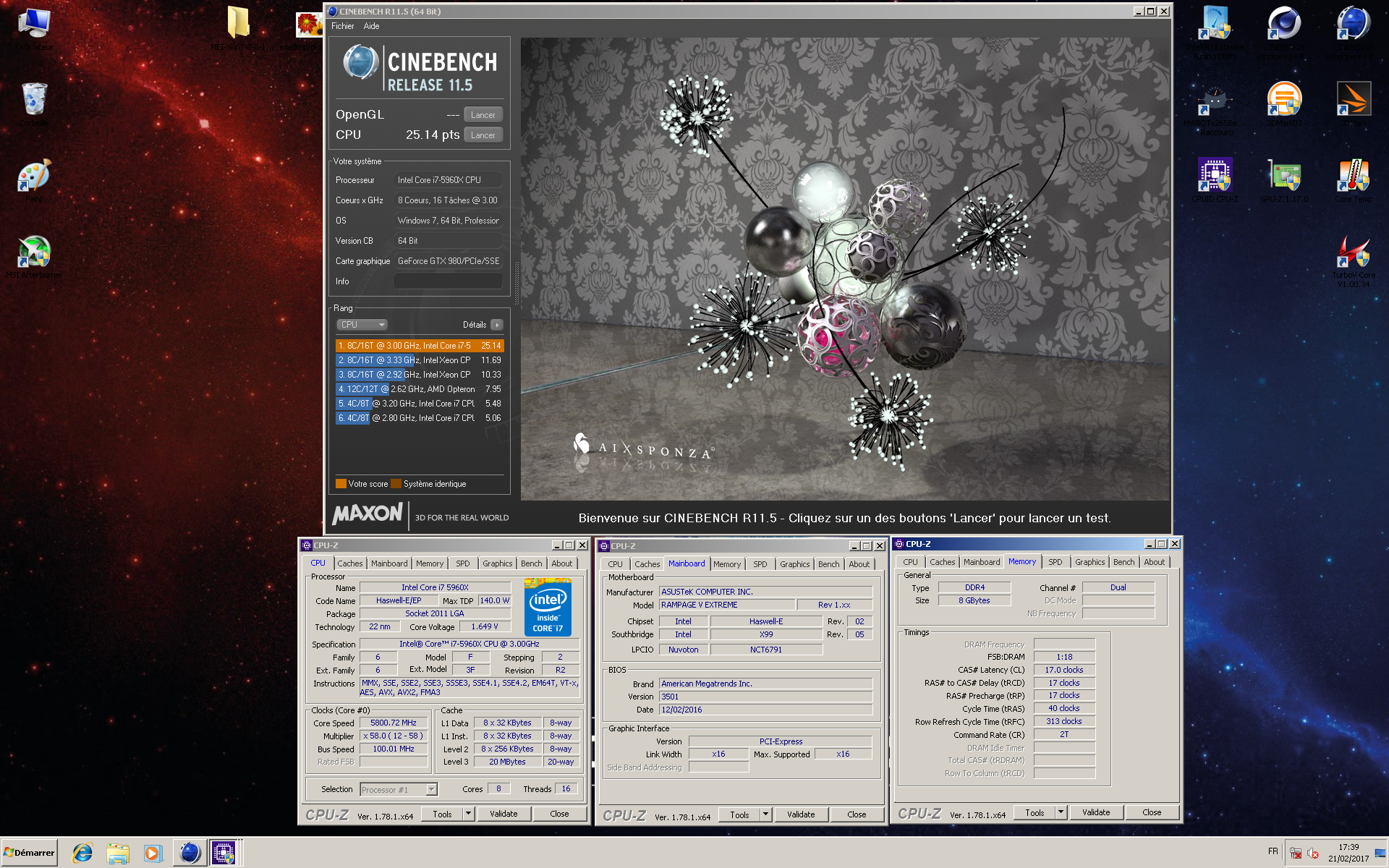
Task: Click the CAS# Latency 17.0 clocks value
Action: [1064, 670]
